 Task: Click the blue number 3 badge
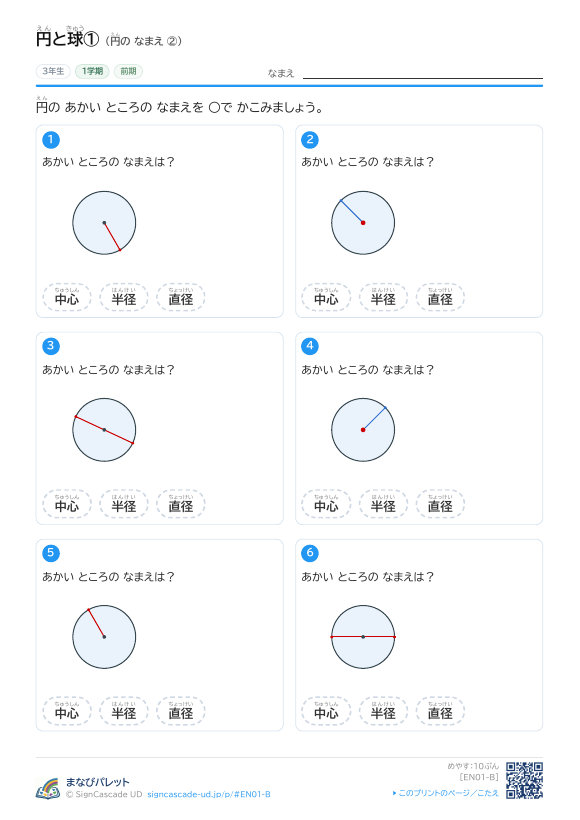pyautogui.click(x=51, y=346)
